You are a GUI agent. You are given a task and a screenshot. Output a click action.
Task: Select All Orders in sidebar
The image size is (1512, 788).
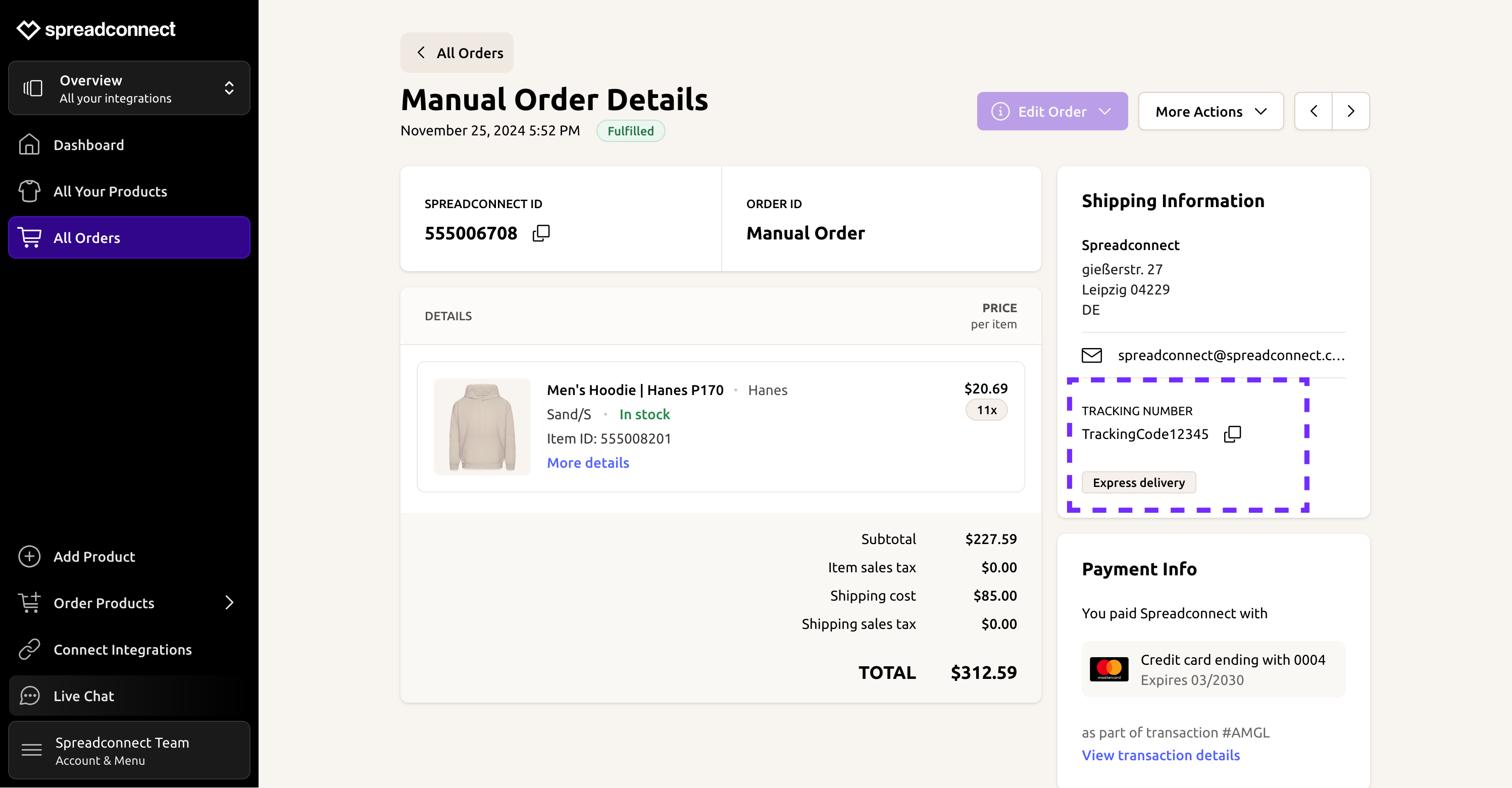tap(129, 237)
